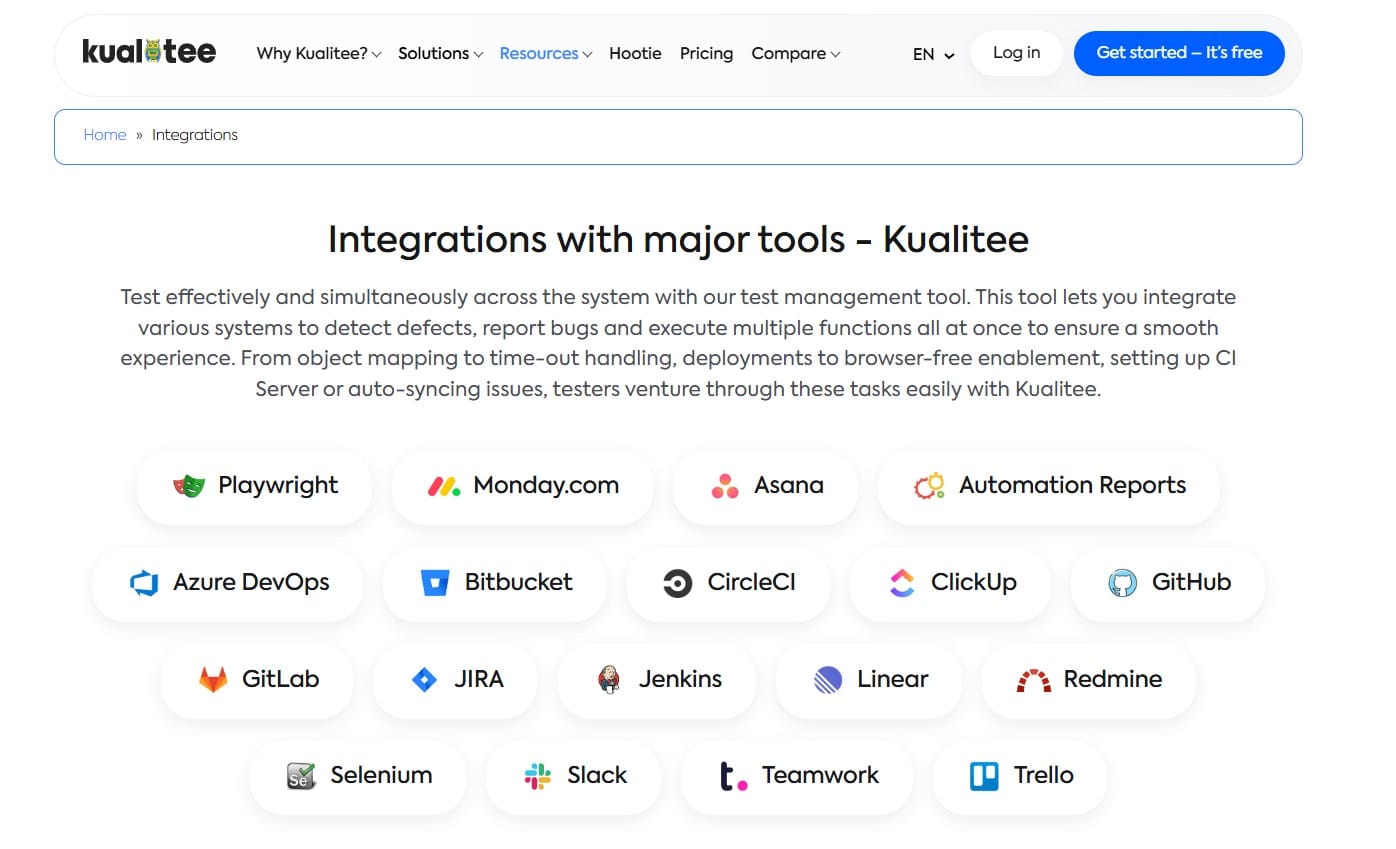
Task: Follow the Home breadcrumb link
Action: (x=105, y=135)
